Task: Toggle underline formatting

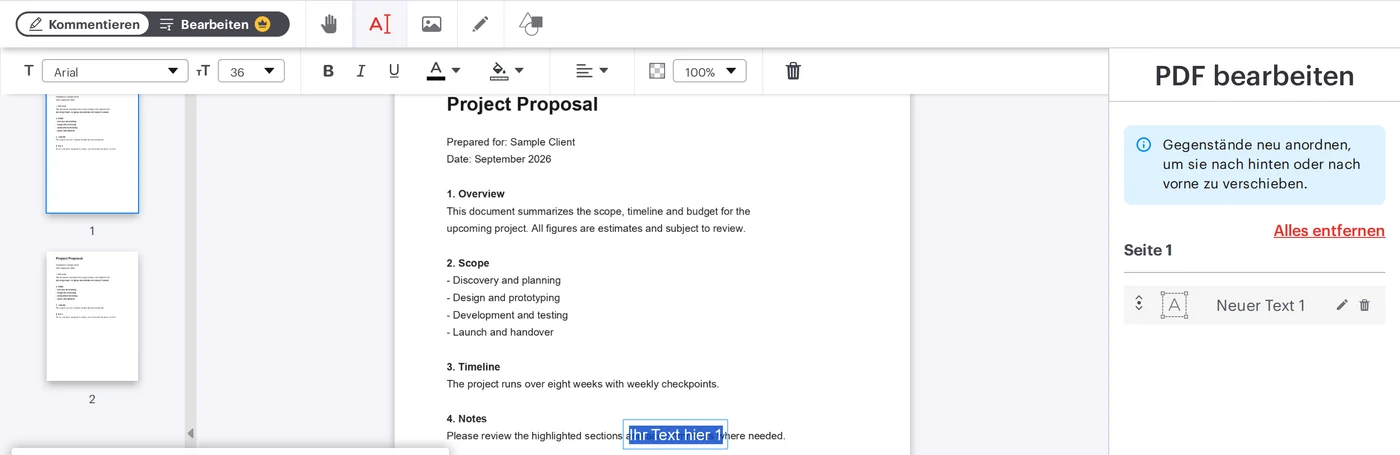Action: 394,71
